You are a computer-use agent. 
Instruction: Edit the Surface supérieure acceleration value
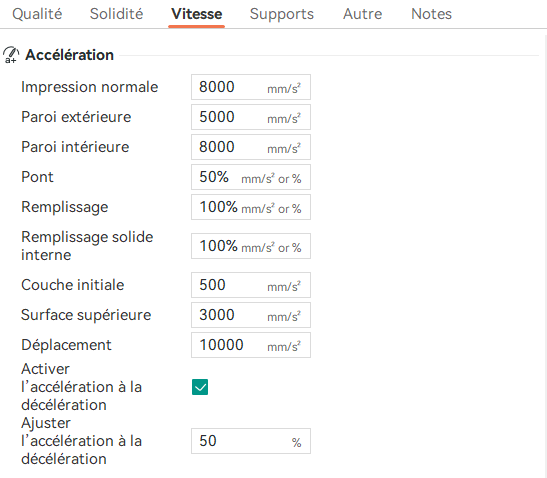(251, 315)
